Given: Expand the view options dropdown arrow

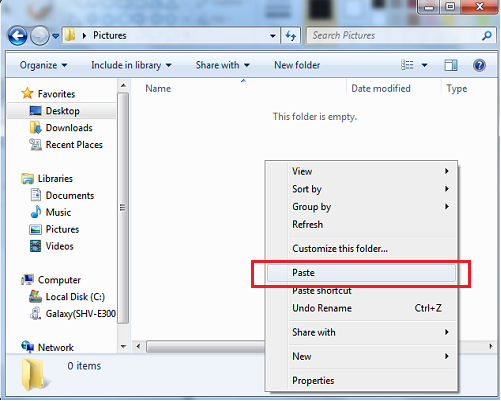Looking at the screenshot, I should (x=425, y=65).
